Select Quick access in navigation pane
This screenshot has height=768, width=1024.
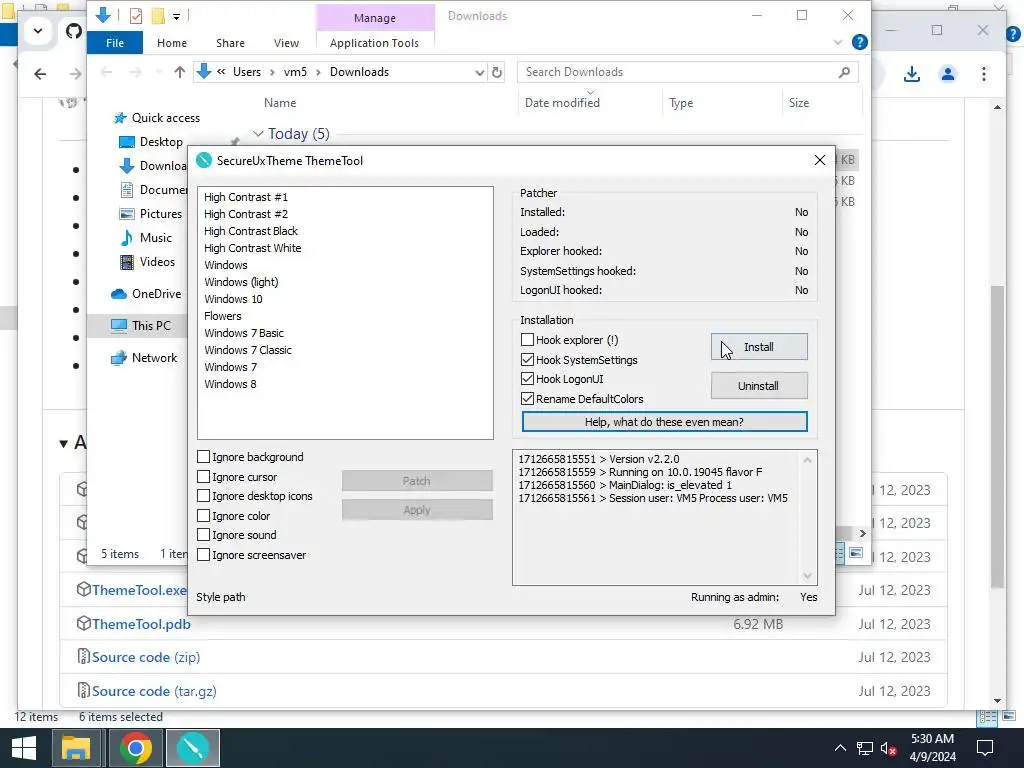157,118
